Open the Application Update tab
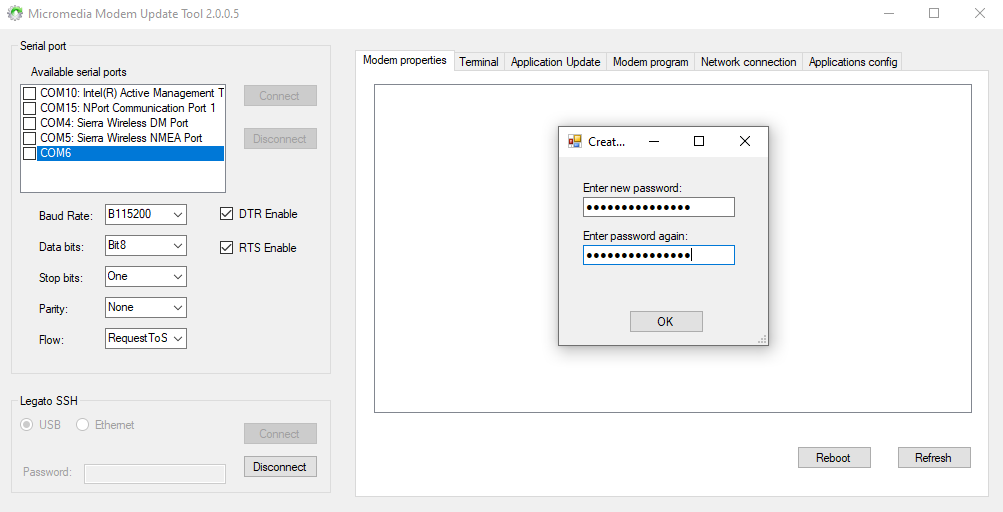The image size is (1003, 512). (x=555, y=62)
